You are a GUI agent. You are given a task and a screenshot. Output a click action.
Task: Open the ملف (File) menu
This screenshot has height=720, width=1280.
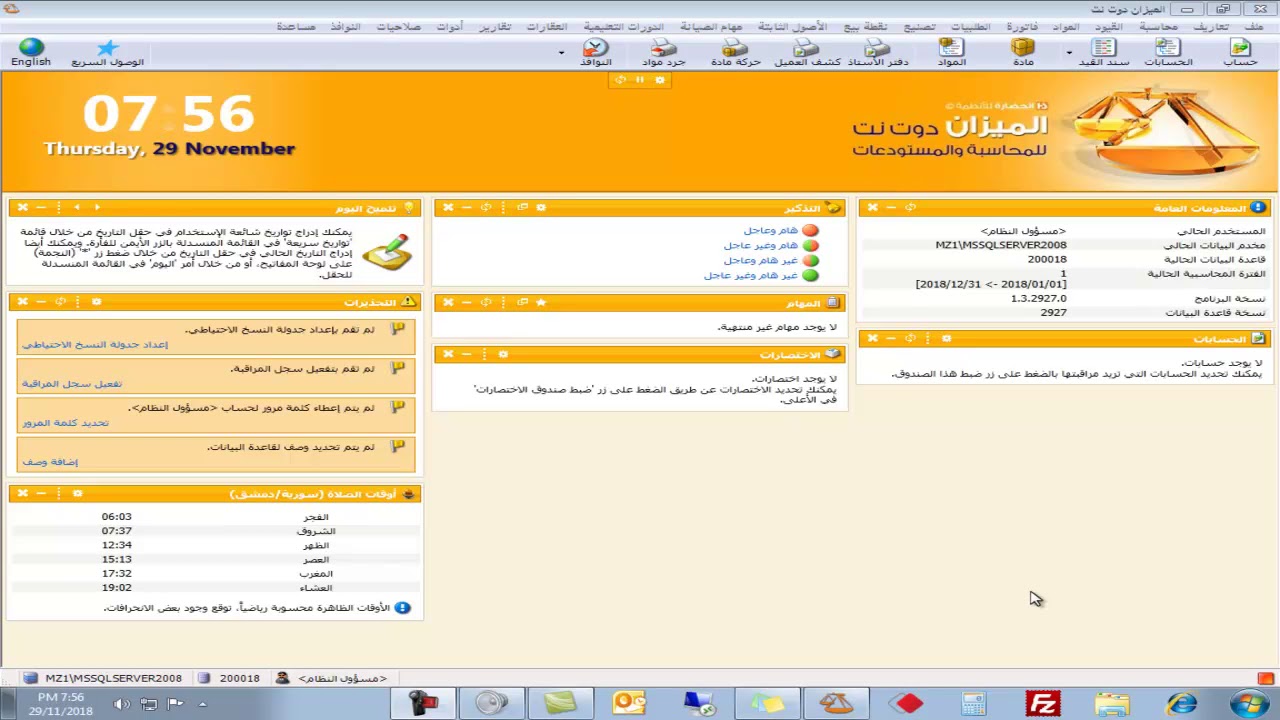tap(1254, 26)
